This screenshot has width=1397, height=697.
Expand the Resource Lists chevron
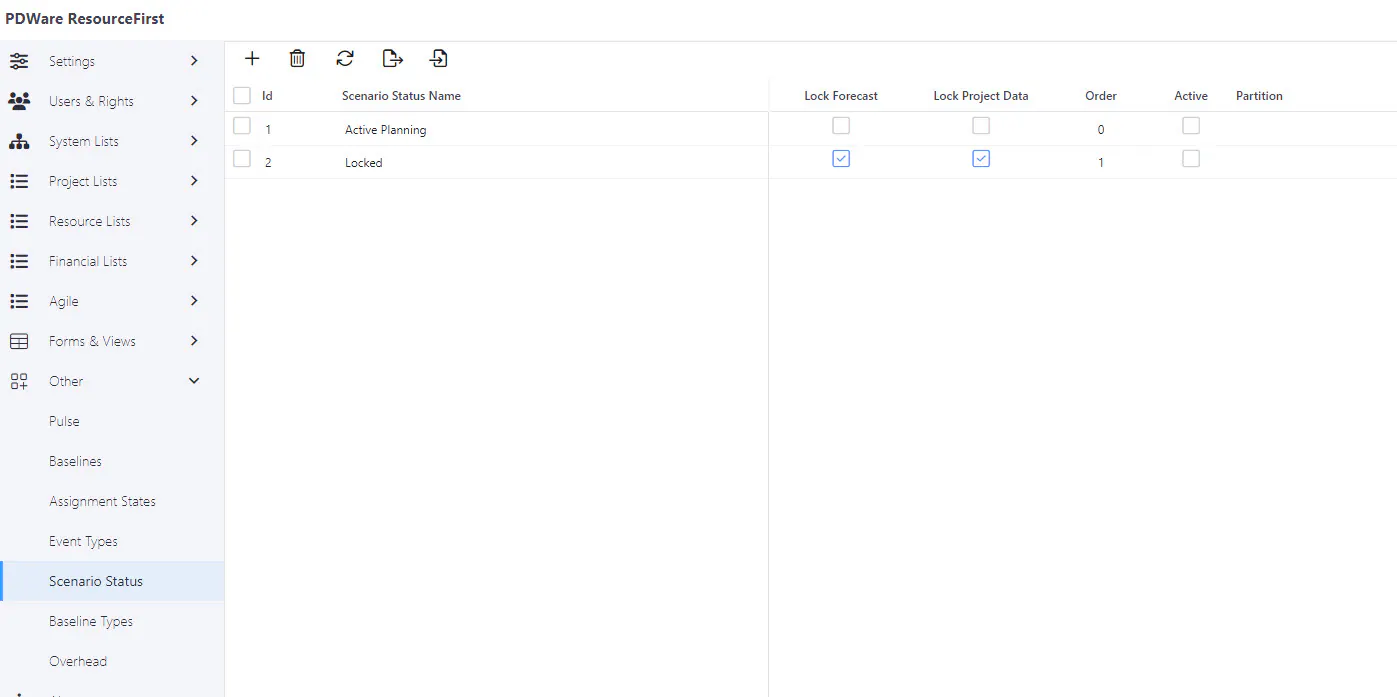coord(194,221)
